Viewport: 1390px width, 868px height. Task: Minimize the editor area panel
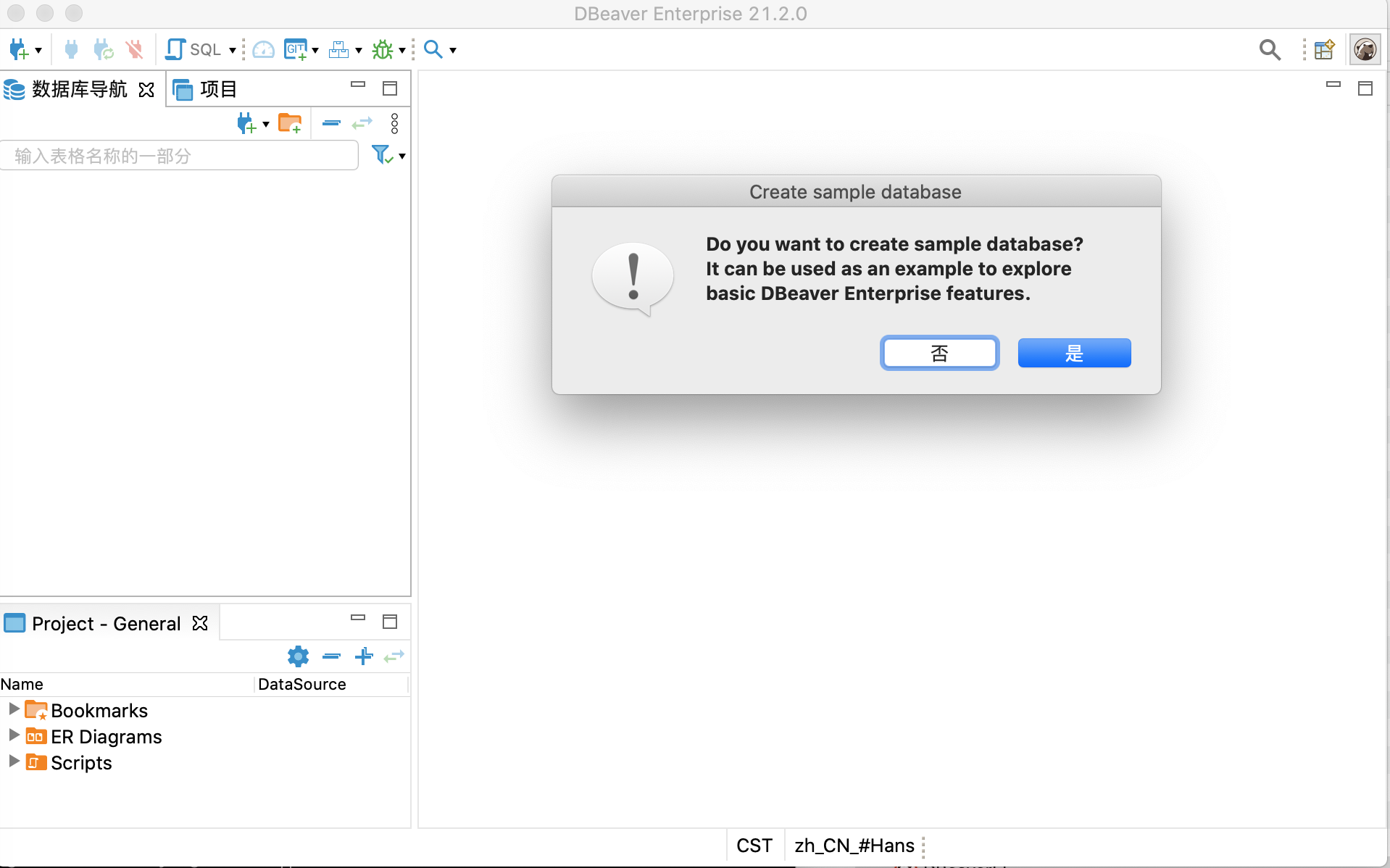click(x=1333, y=85)
